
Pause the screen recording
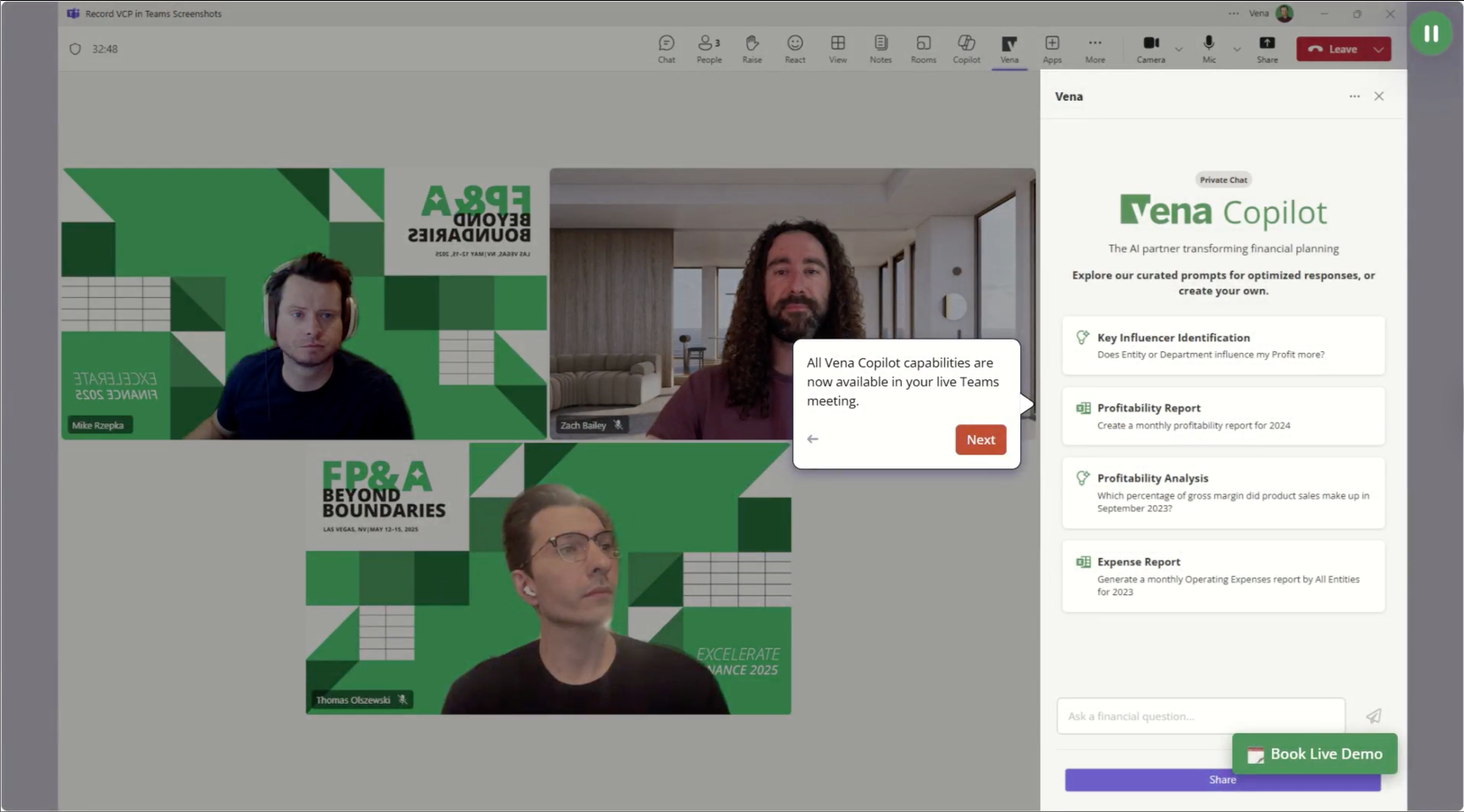pyautogui.click(x=1431, y=33)
